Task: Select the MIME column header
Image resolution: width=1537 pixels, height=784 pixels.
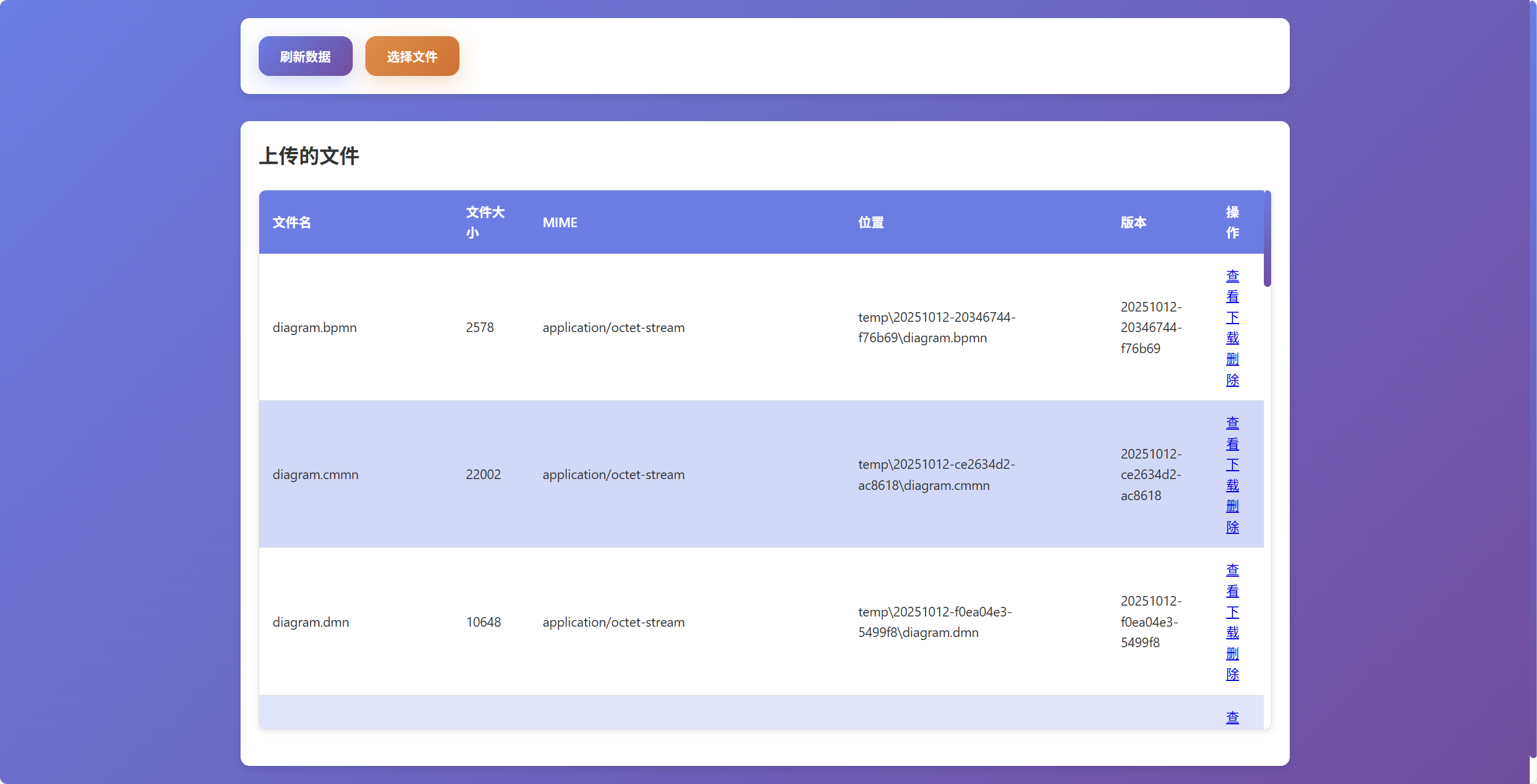Action: point(560,222)
